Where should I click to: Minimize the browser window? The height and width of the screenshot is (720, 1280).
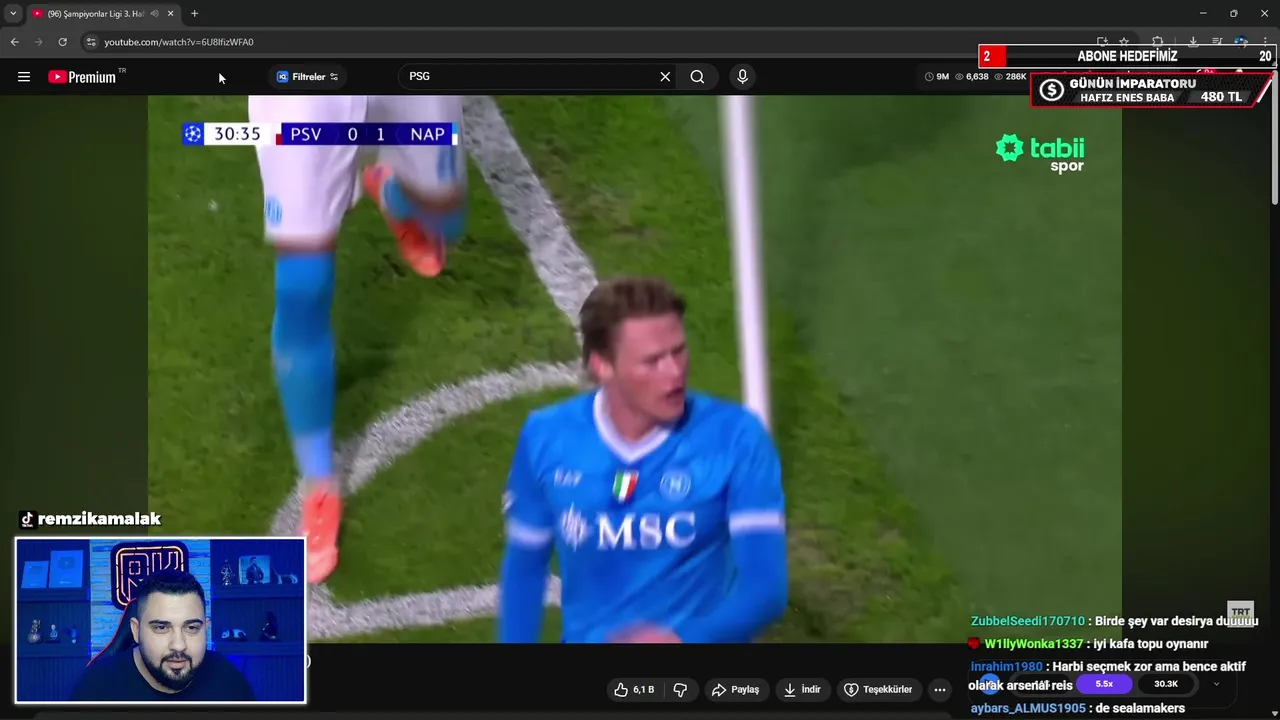point(1203,14)
